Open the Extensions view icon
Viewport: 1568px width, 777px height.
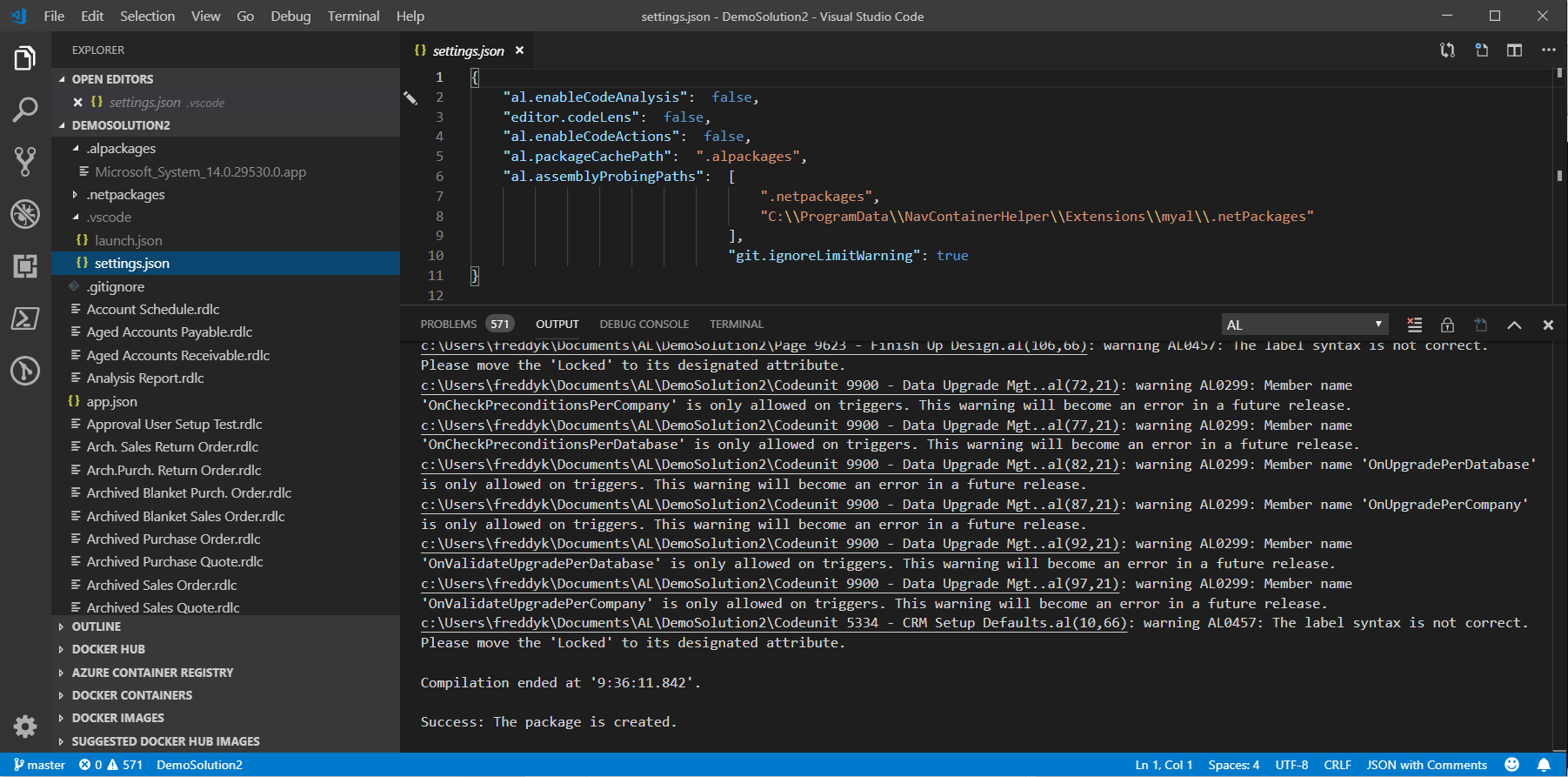pyautogui.click(x=25, y=265)
